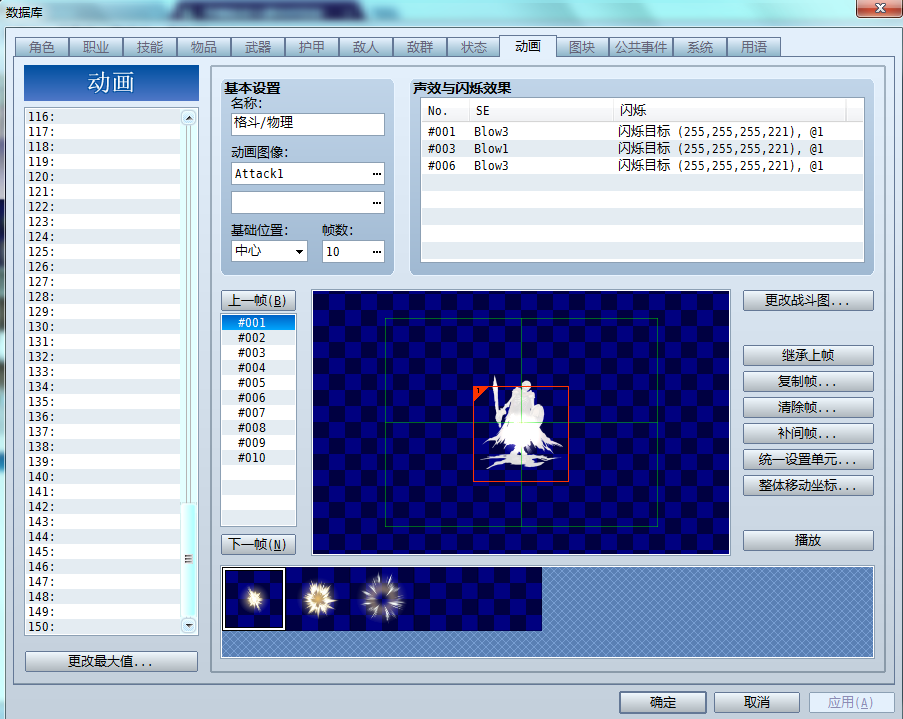903x719 pixels.
Task: Select SE row #006 Blow3
Action: tap(642, 166)
